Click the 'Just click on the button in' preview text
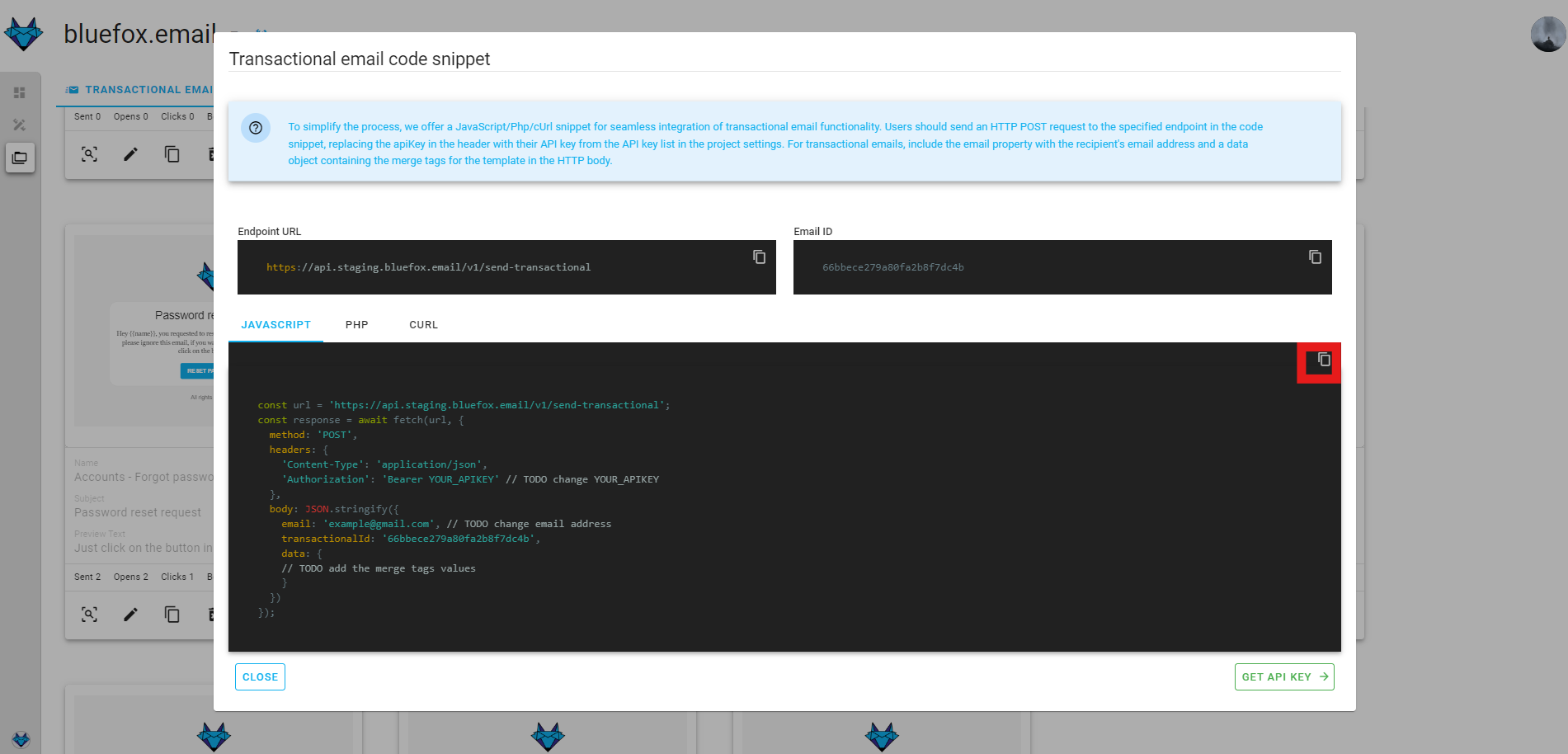 [x=144, y=548]
